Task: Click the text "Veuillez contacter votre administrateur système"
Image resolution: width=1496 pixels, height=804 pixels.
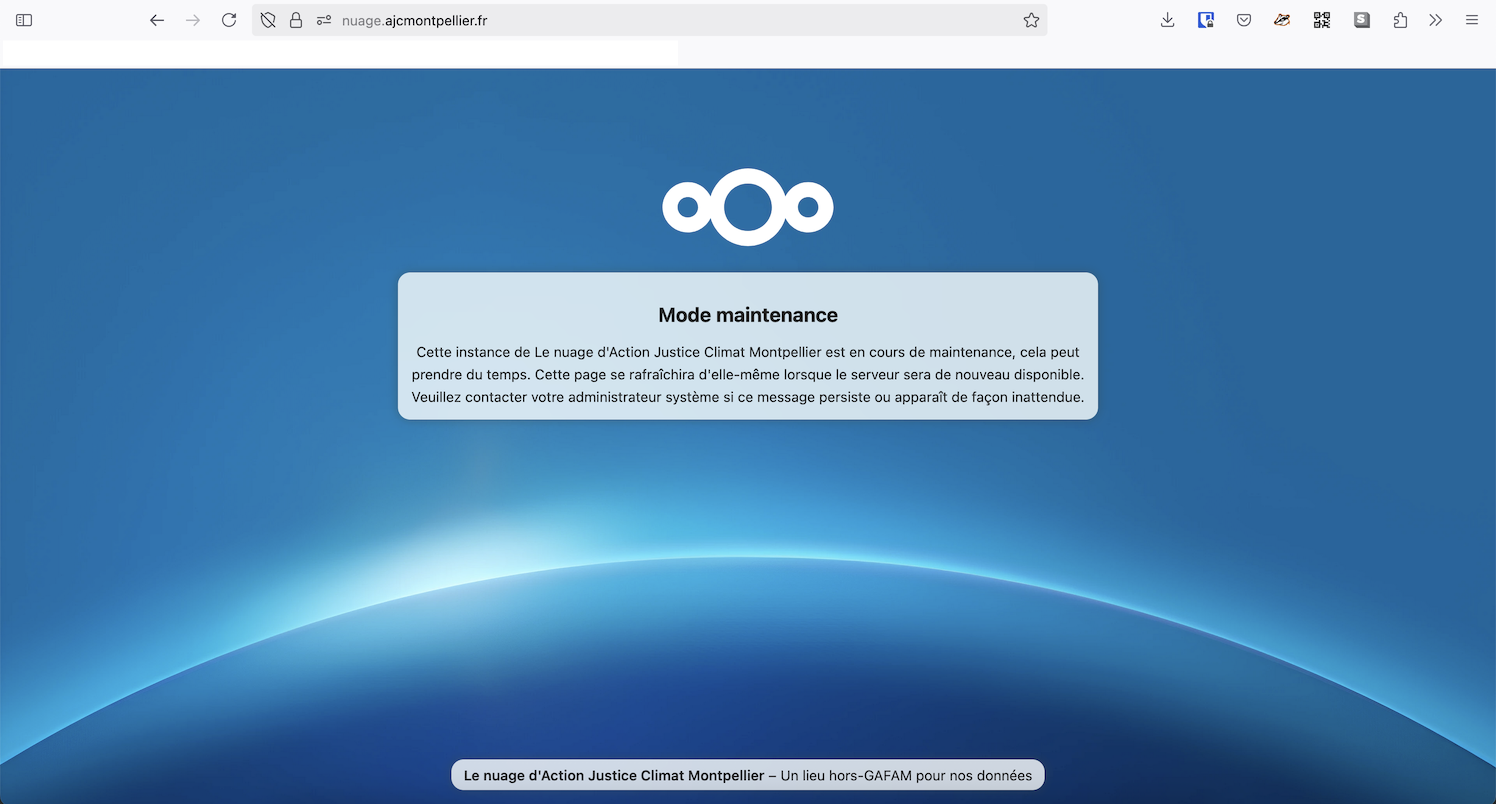Action: [565, 397]
